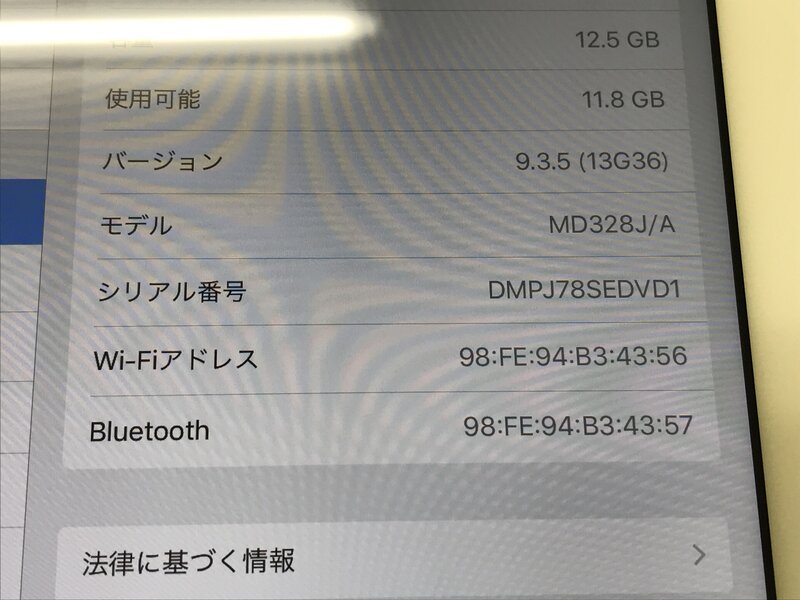Tap serial number DMPJ78SEDVD1
Image resolution: width=800 pixels, height=600 pixels.
[x=584, y=290]
